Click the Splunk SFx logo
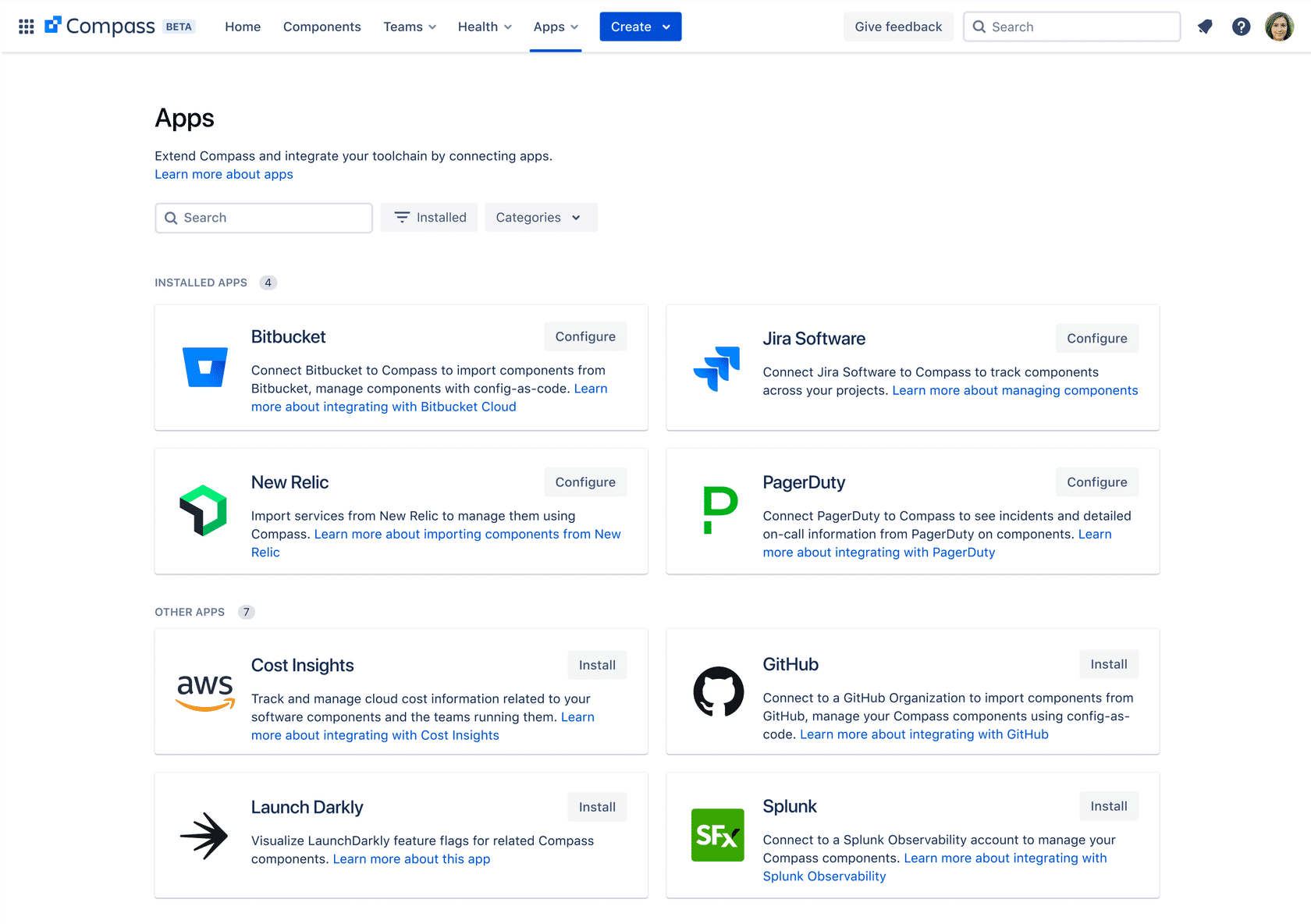 [x=717, y=835]
